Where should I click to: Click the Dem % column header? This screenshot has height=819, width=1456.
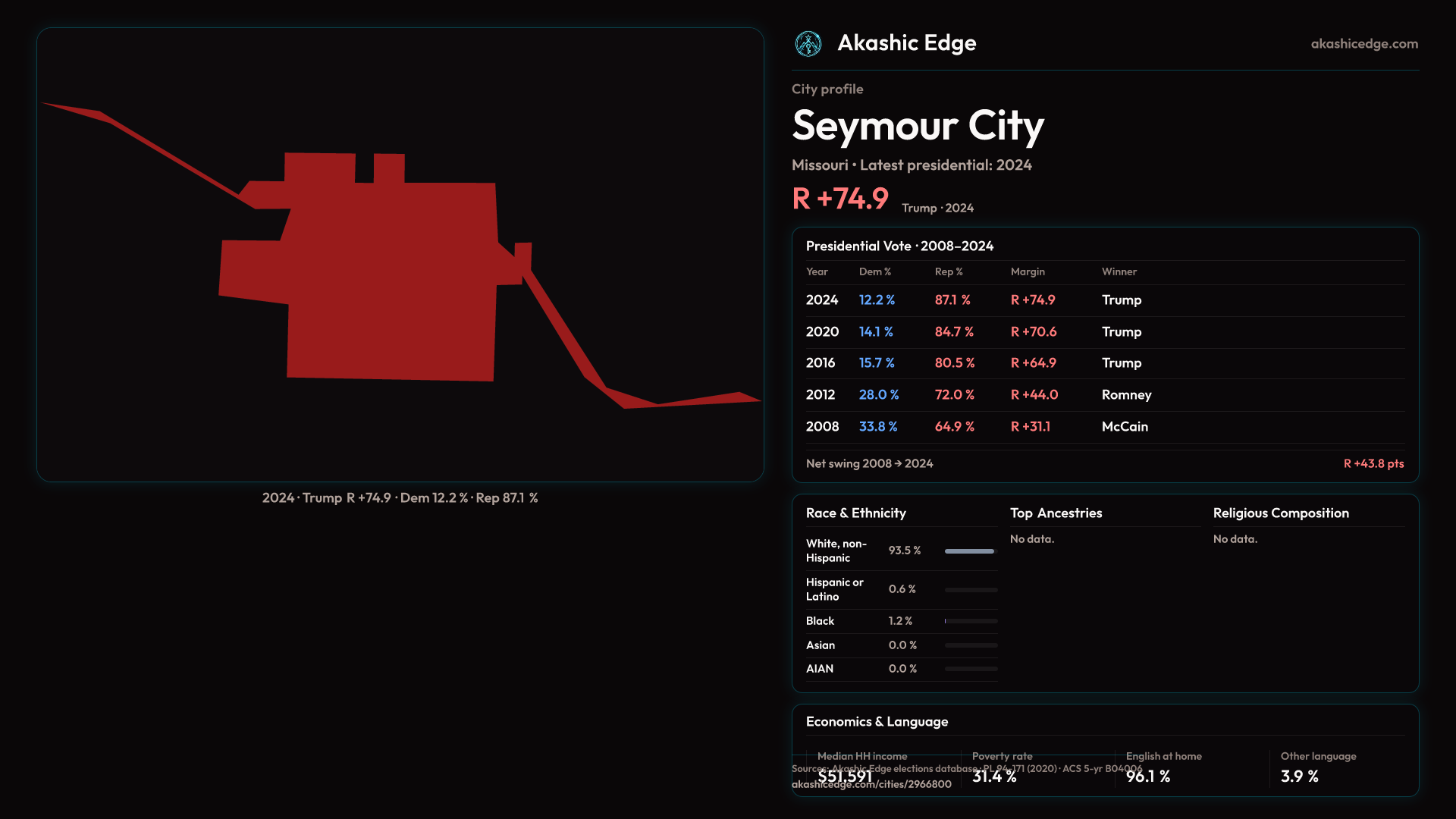pyautogui.click(x=874, y=271)
